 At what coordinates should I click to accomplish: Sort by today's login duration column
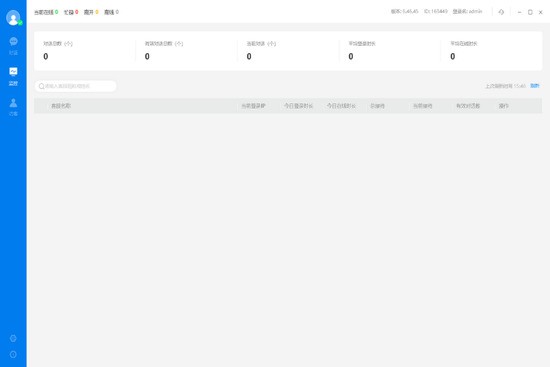click(x=299, y=106)
